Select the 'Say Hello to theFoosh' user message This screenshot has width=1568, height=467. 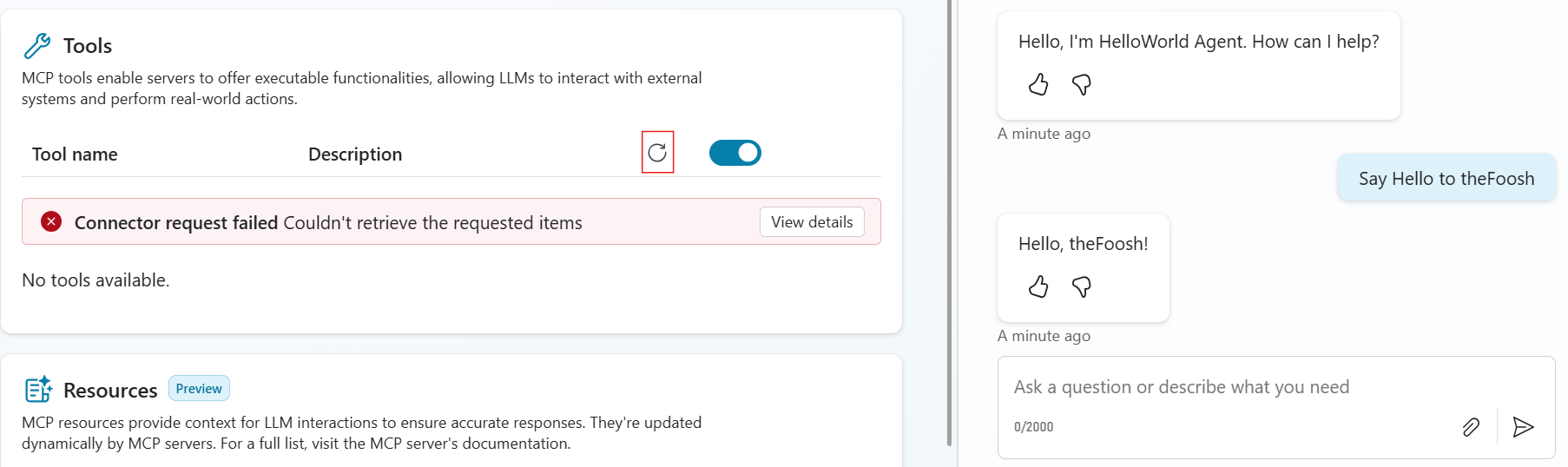click(x=1446, y=178)
